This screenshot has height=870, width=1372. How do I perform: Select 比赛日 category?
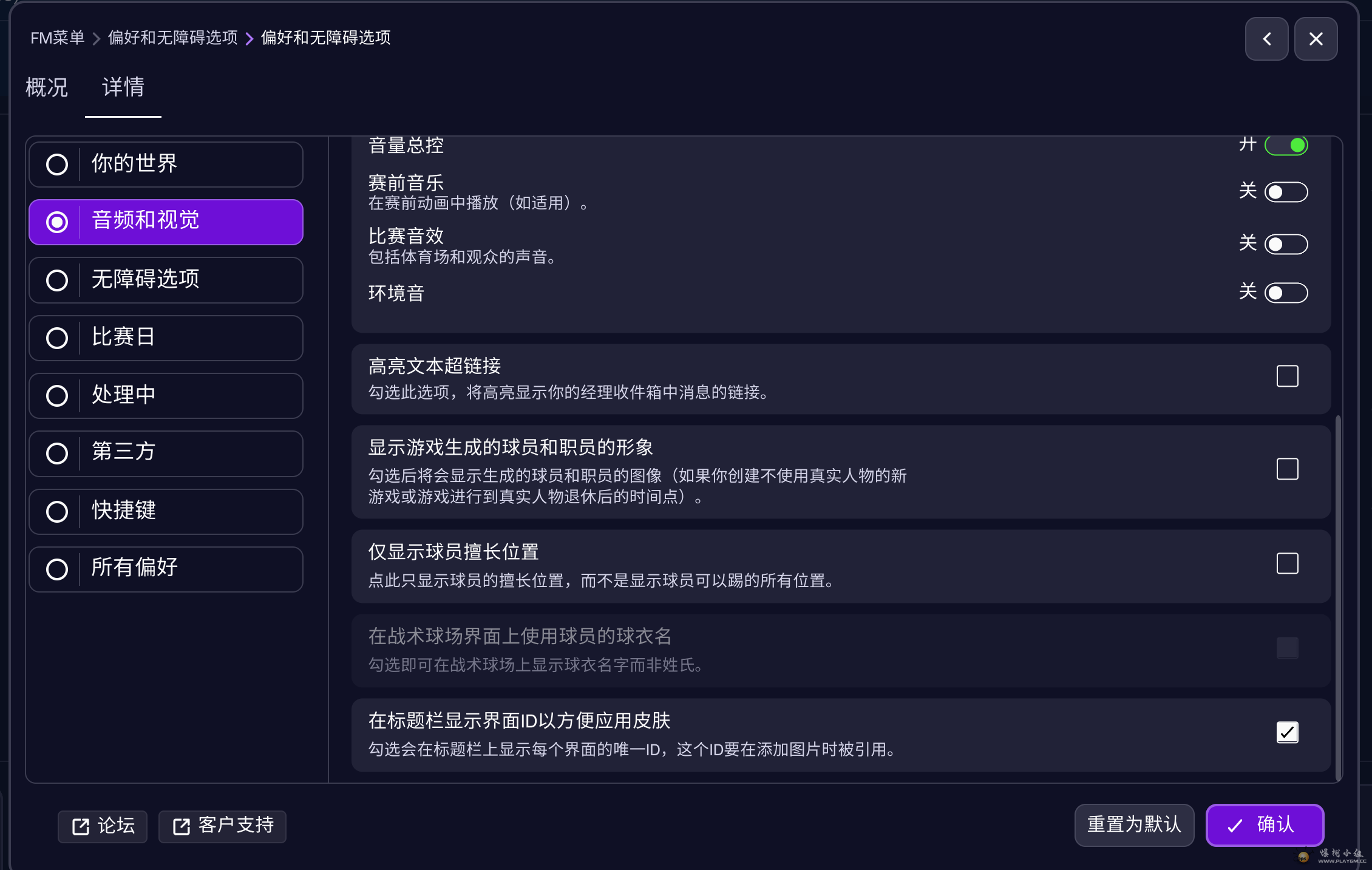pos(165,338)
